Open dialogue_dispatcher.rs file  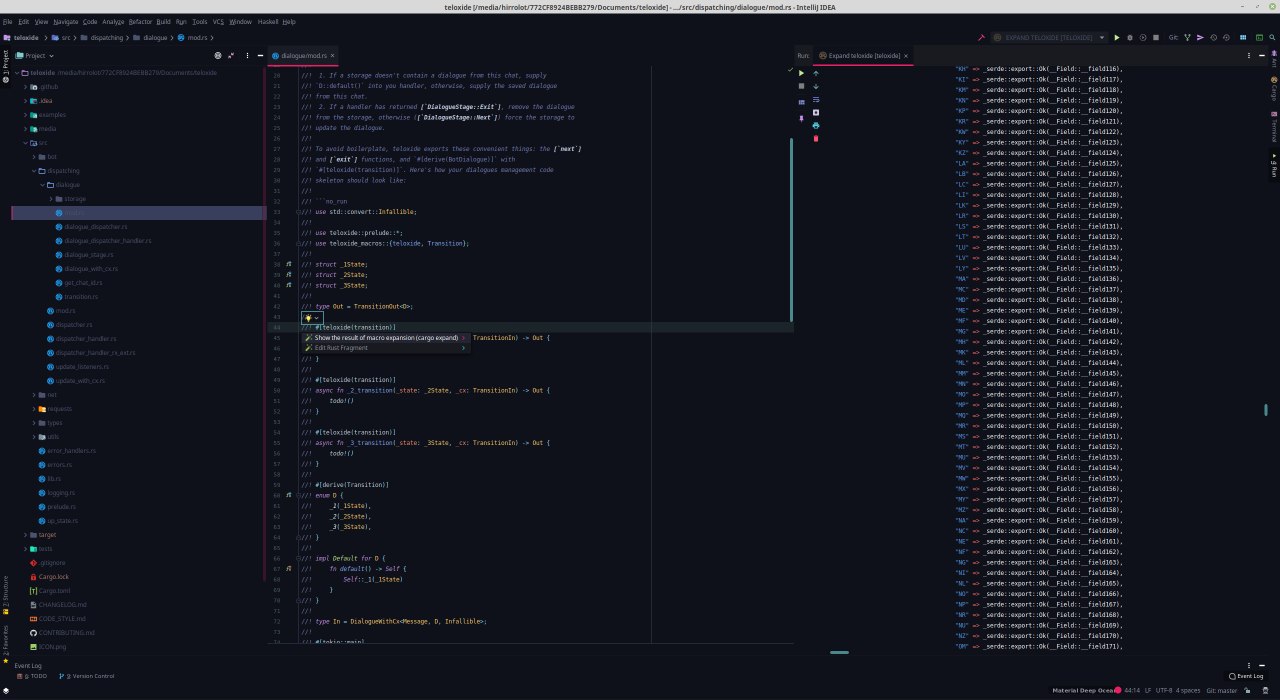pos(95,227)
